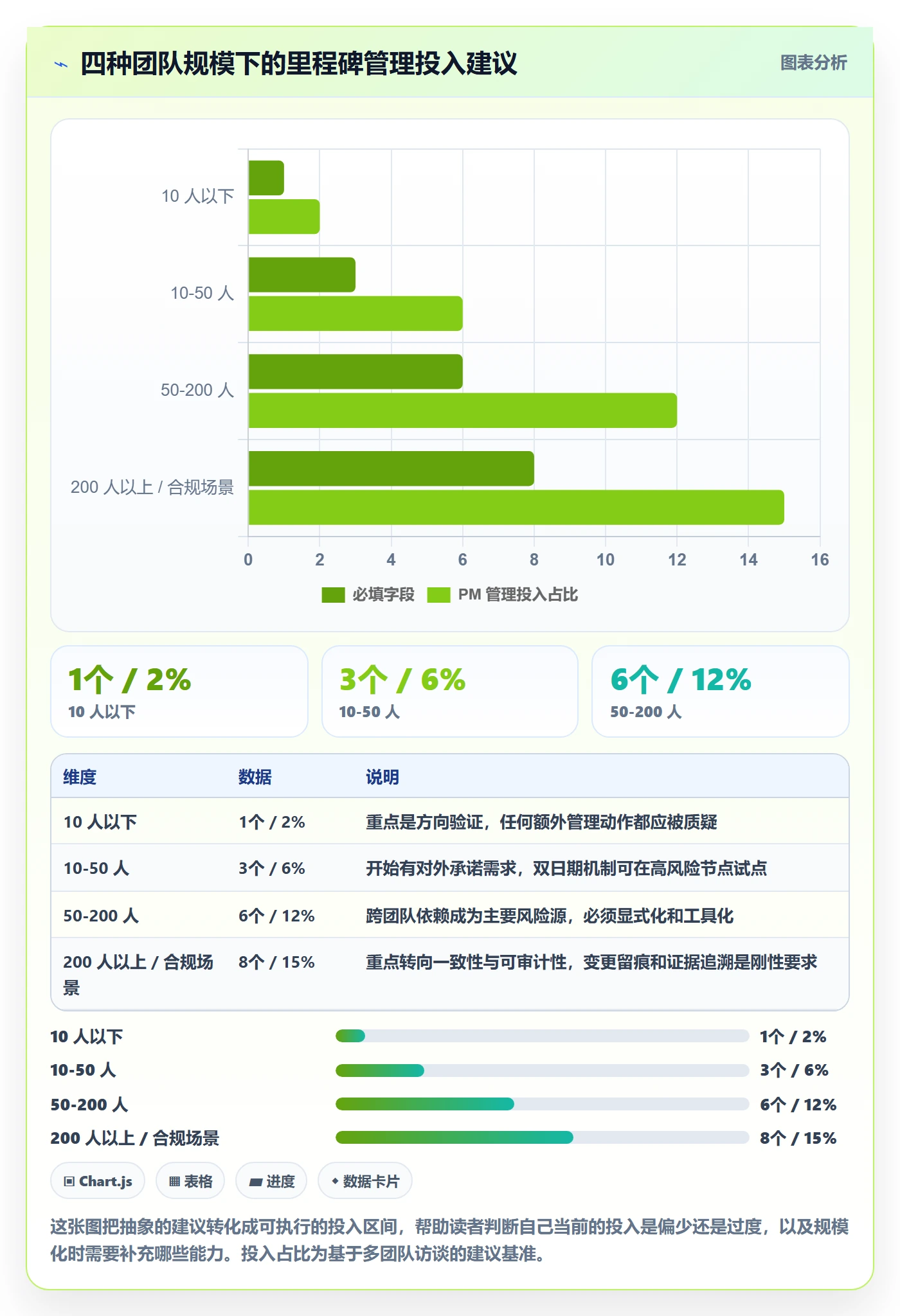The height and width of the screenshot is (1316, 900).
Task: Click the light green bar for 10-50 人
Action: [355, 314]
